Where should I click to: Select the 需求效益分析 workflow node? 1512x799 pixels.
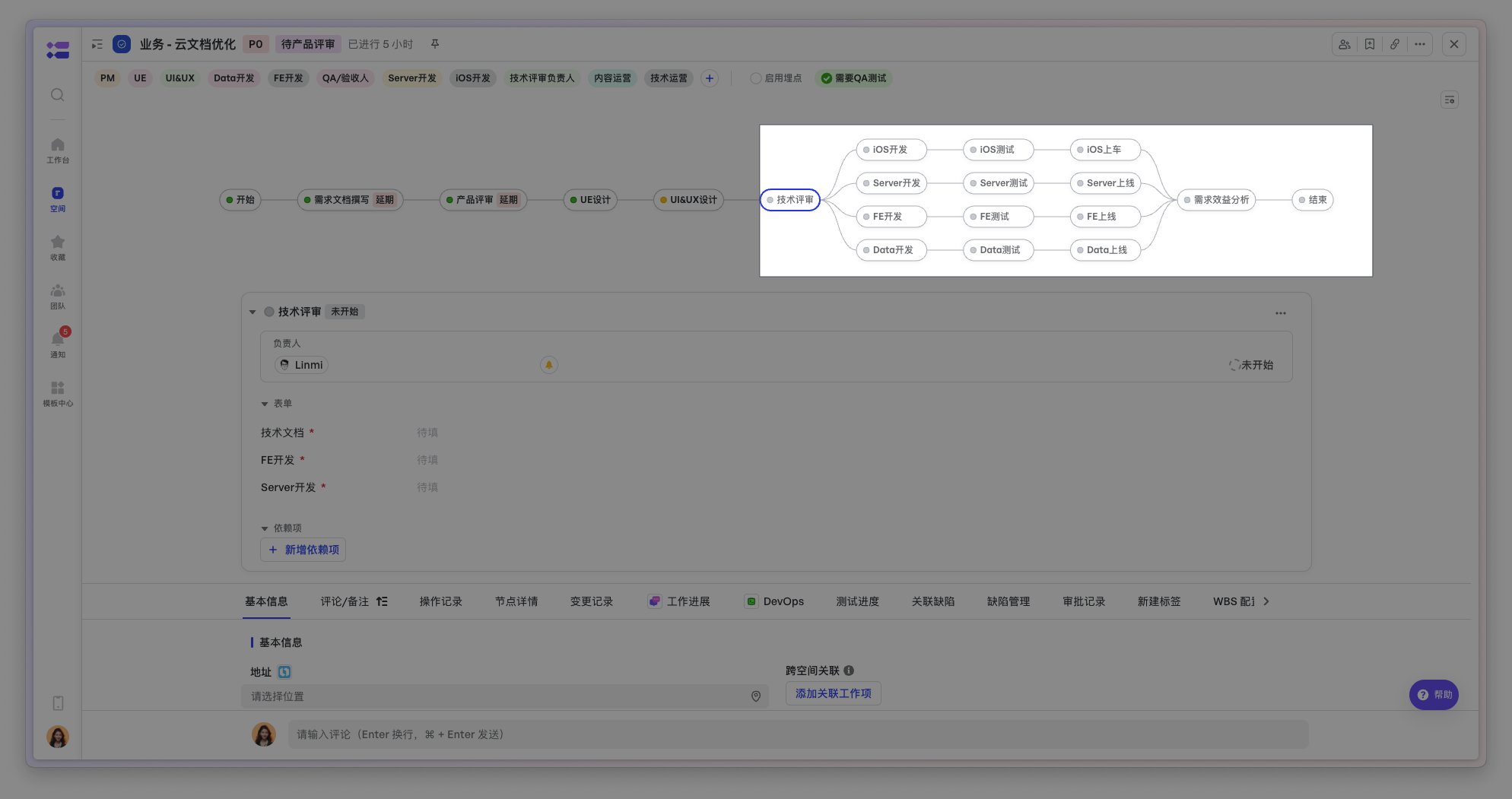pyautogui.click(x=1216, y=200)
